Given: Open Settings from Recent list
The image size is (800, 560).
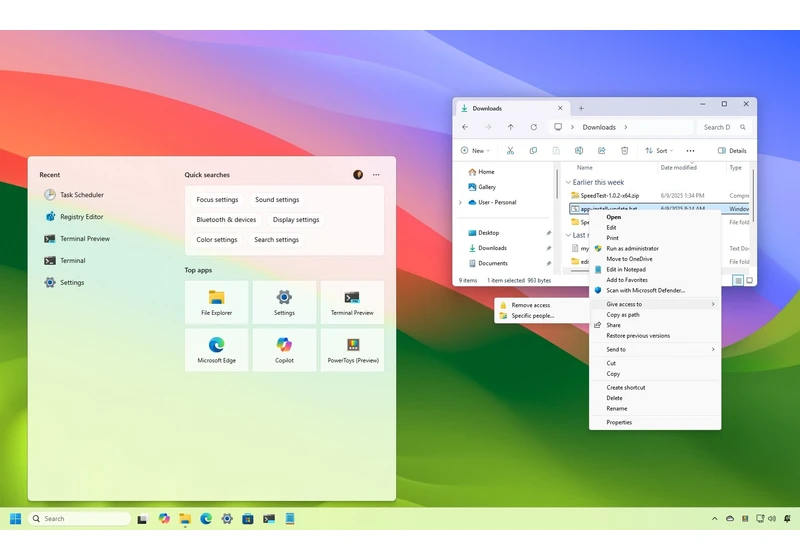Looking at the screenshot, I should [x=65, y=283].
